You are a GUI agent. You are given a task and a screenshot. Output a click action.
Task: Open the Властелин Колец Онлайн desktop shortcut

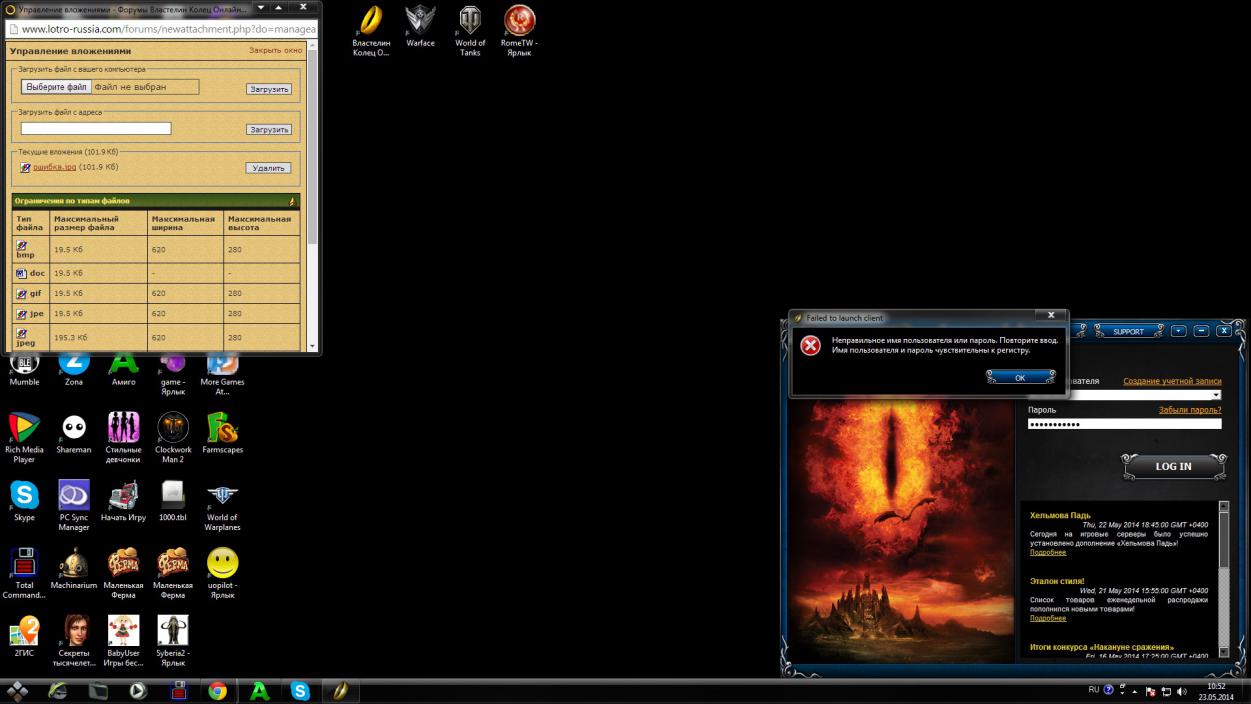tap(371, 31)
